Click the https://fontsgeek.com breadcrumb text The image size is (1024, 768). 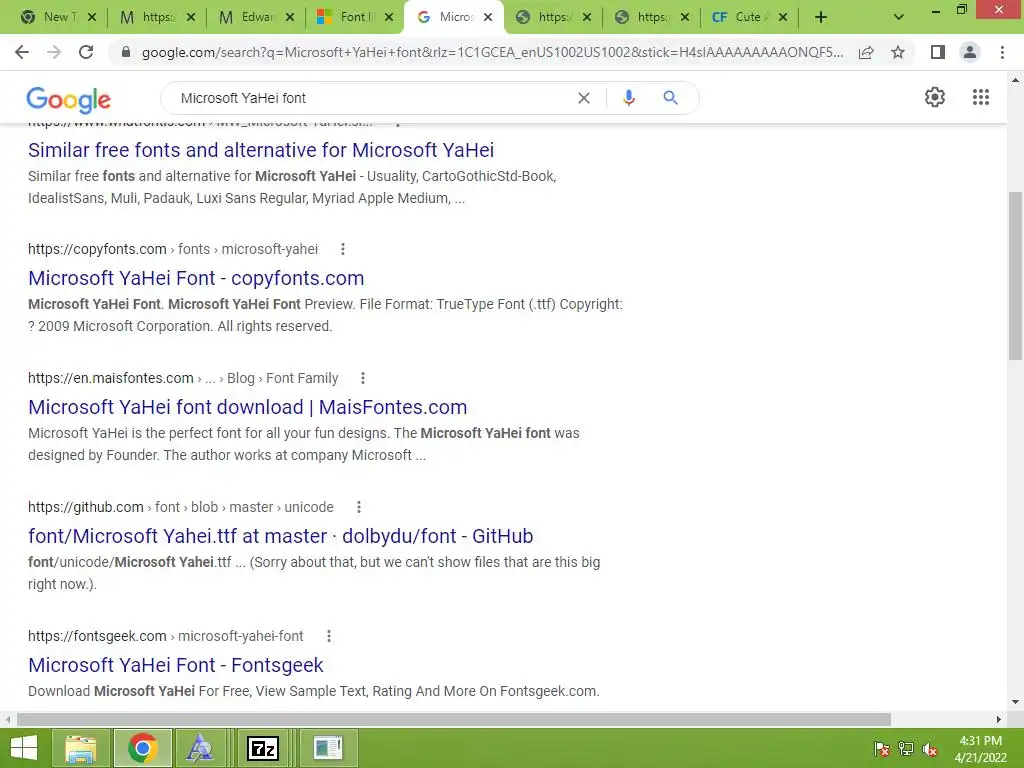pos(97,636)
